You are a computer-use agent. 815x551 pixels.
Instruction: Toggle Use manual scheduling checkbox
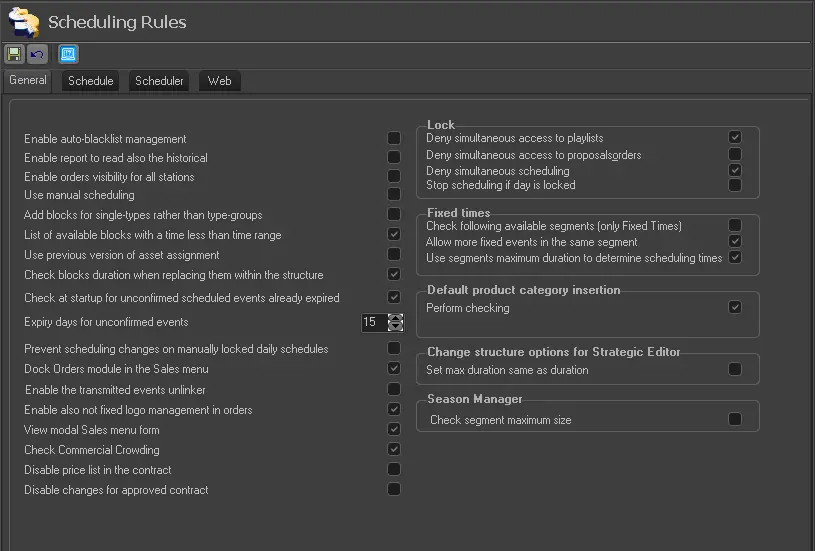point(394,195)
